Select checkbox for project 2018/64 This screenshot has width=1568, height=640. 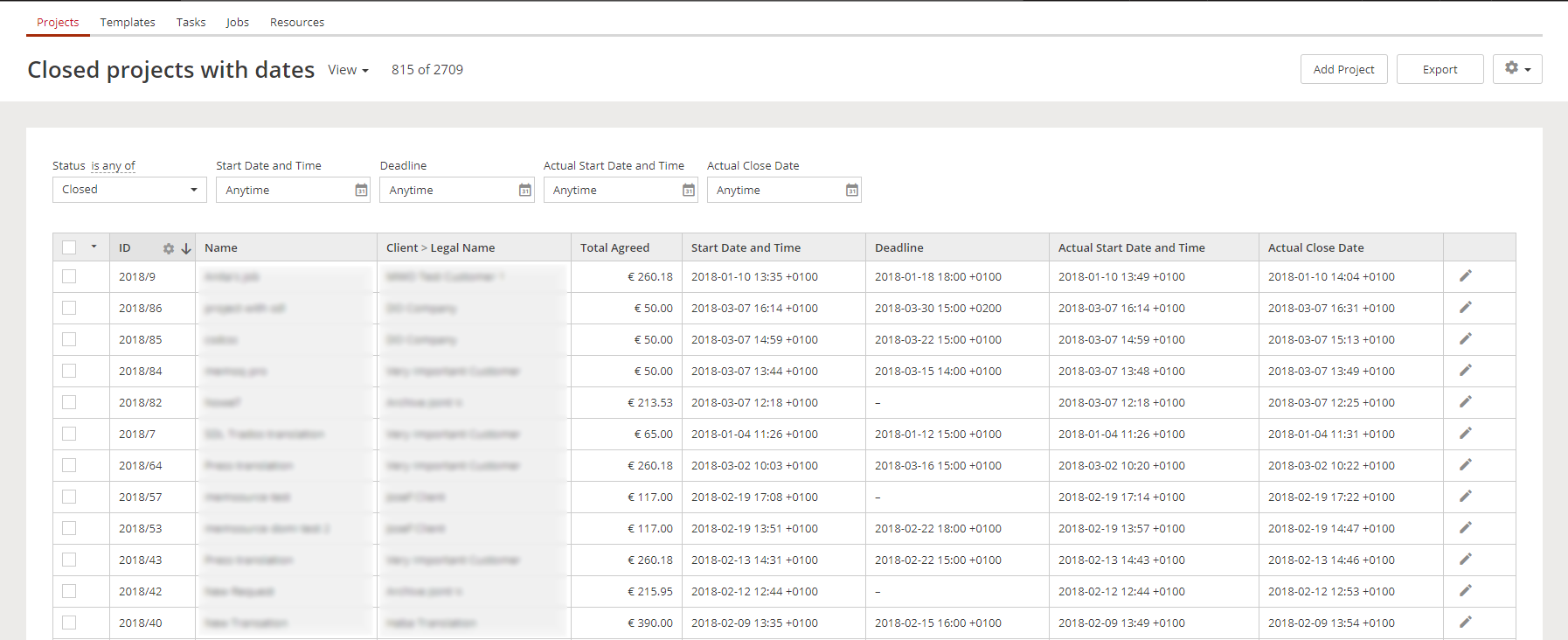[69, 465]
